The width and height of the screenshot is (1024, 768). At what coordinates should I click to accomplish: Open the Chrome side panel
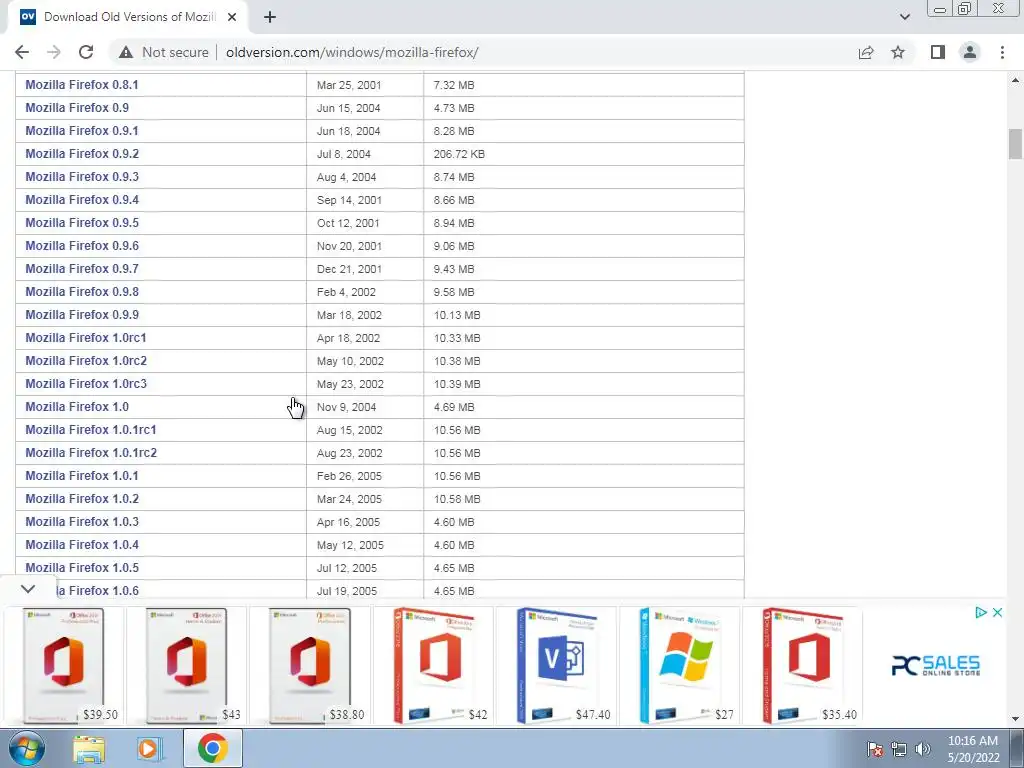click(938, 52)
